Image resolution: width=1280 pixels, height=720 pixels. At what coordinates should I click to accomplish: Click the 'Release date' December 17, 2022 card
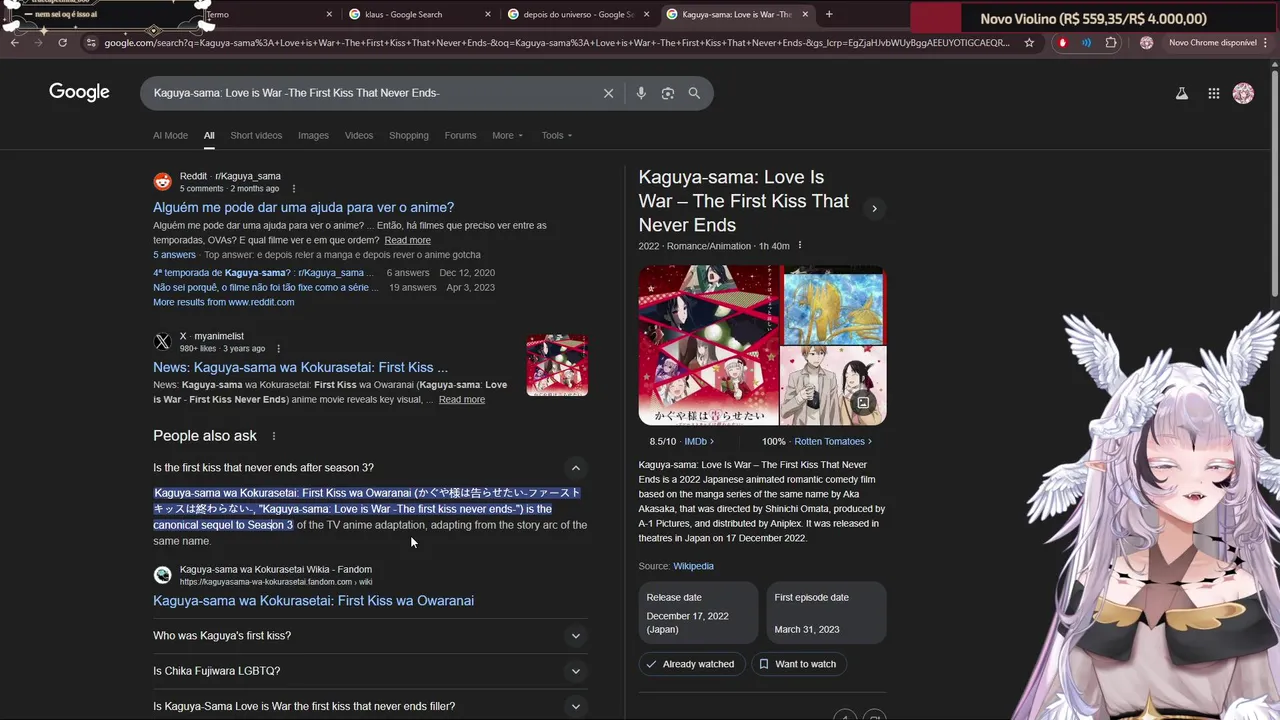click(698, 613)
